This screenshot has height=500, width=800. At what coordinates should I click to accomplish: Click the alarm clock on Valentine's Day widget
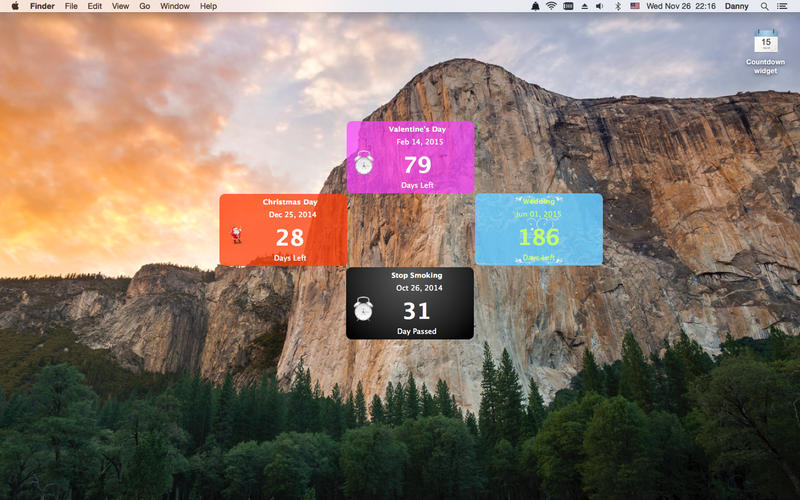pos(364,162)
